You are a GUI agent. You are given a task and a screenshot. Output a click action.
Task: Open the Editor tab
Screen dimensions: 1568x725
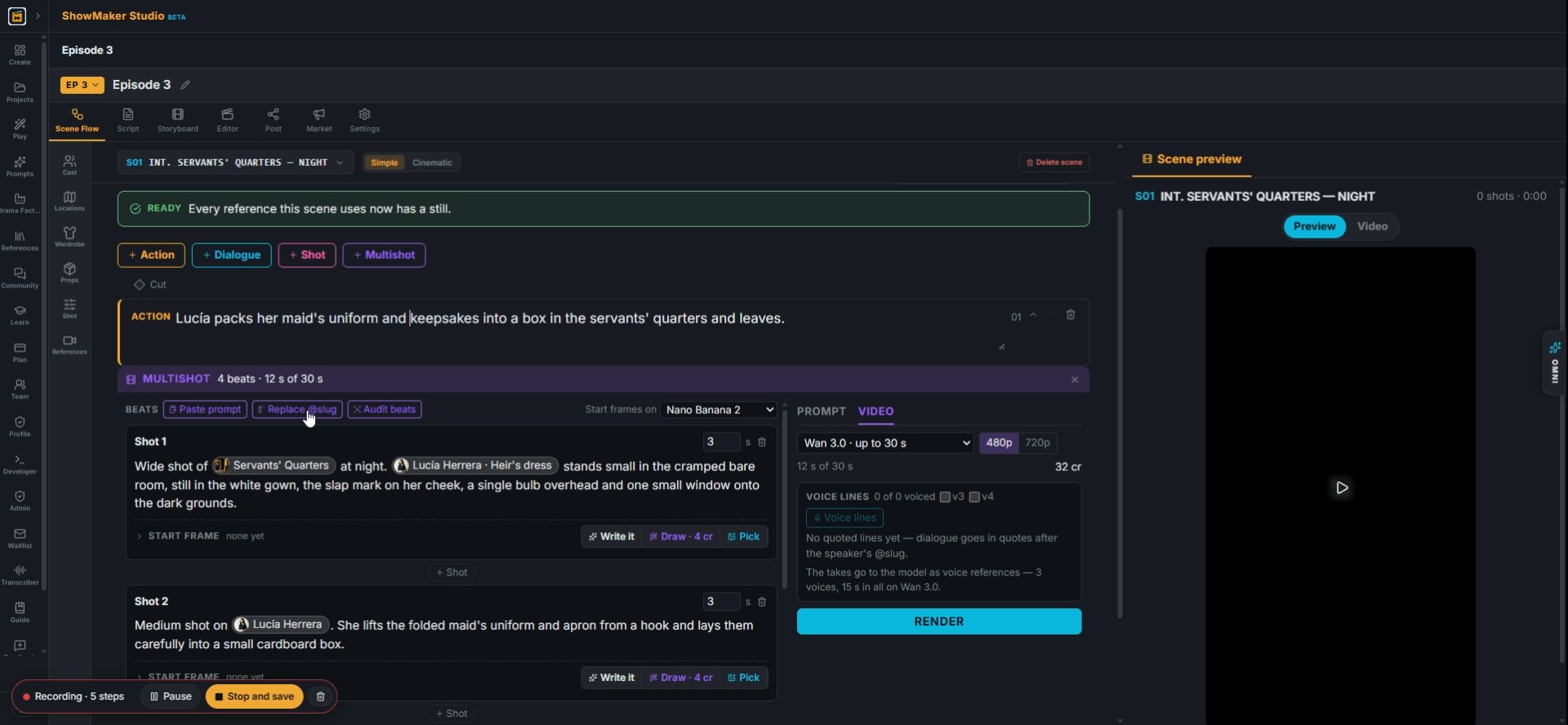pyautogui.click(x=228, y=120)
